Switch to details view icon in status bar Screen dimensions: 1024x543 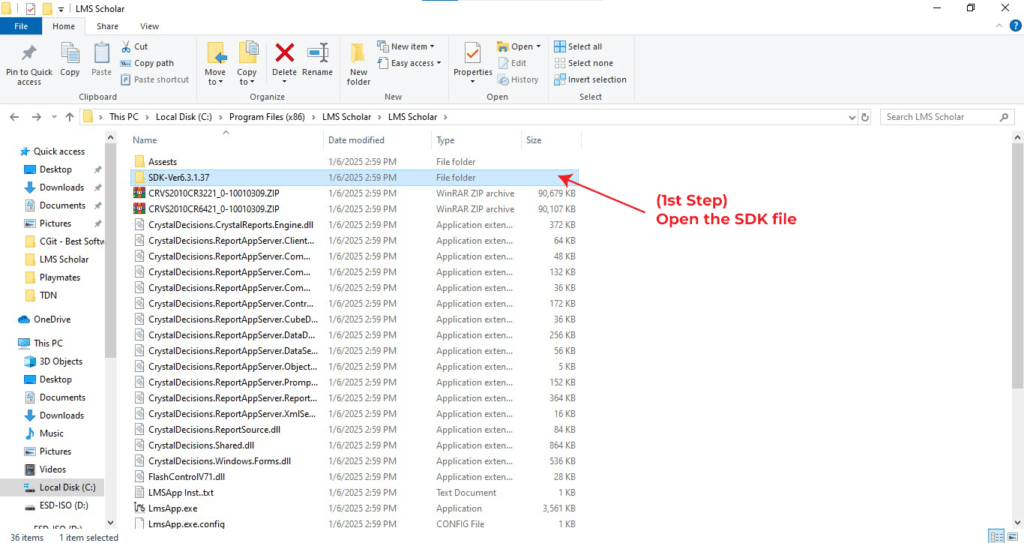tap(996, 536)
